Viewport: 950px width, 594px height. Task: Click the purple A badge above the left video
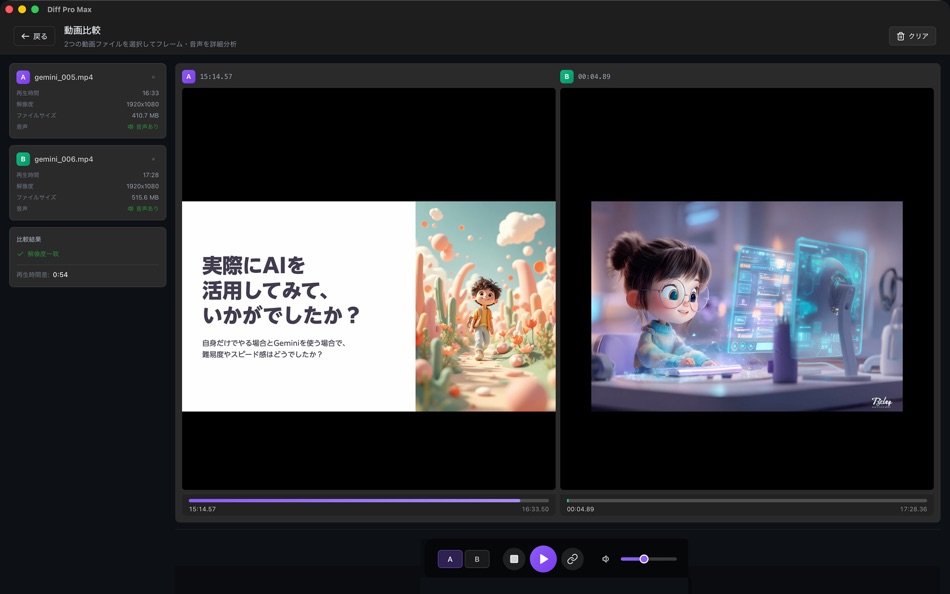tap(189, 75)
